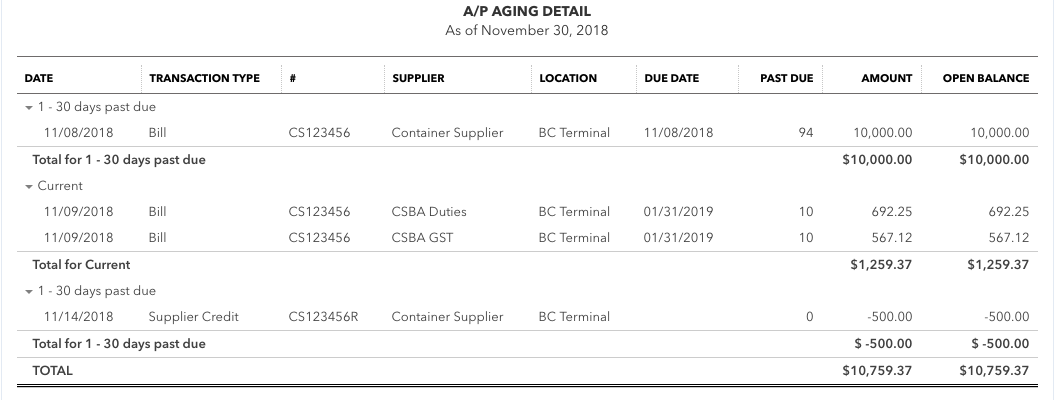Image resolution: width=1063 pixels, height=400 pixels.
Task: Open the Supplier Credit CS123456R transaction
Action: (323, 317)
